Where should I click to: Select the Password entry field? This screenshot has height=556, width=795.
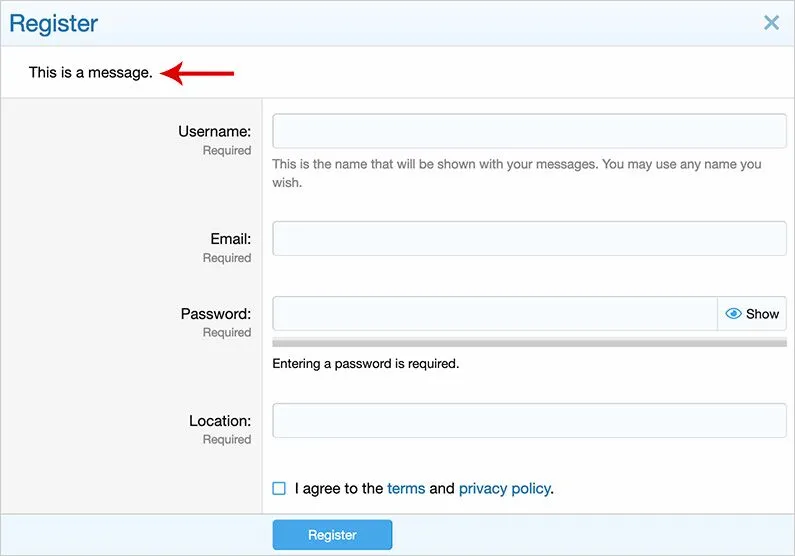494,314
